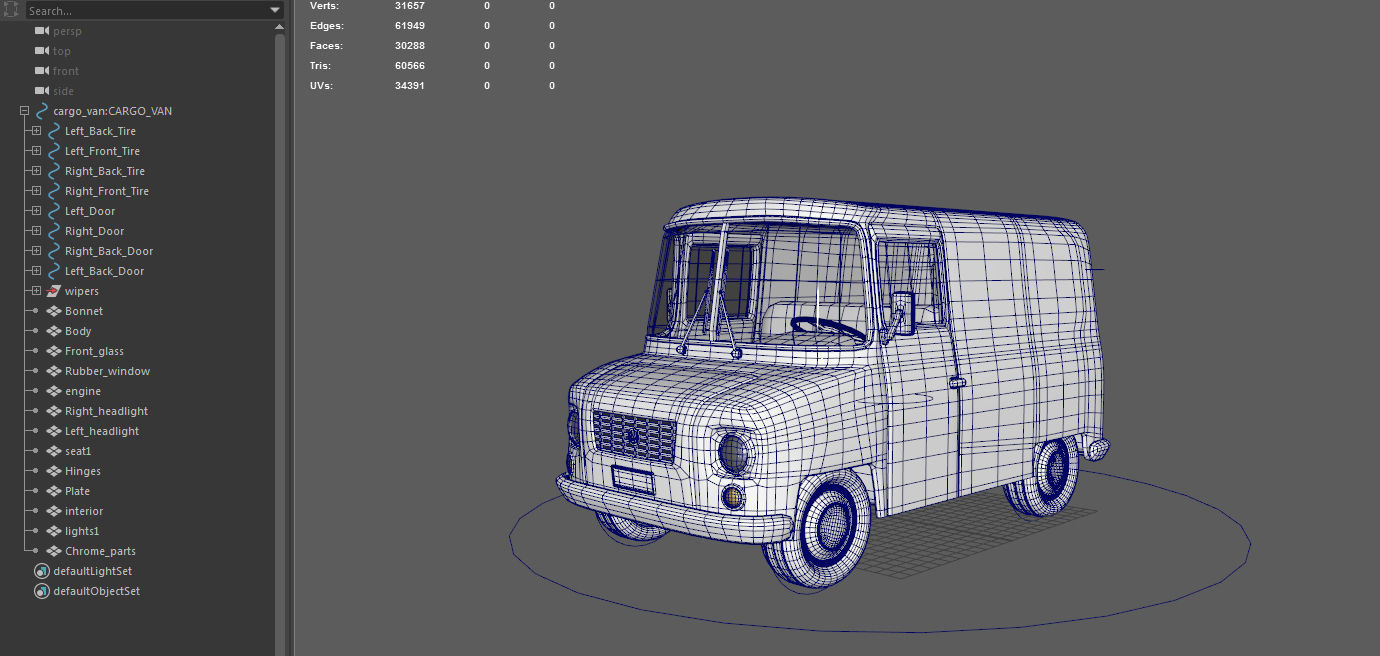
Task: Click the red set icon beside wipers
Action: [x=52, y=291]
